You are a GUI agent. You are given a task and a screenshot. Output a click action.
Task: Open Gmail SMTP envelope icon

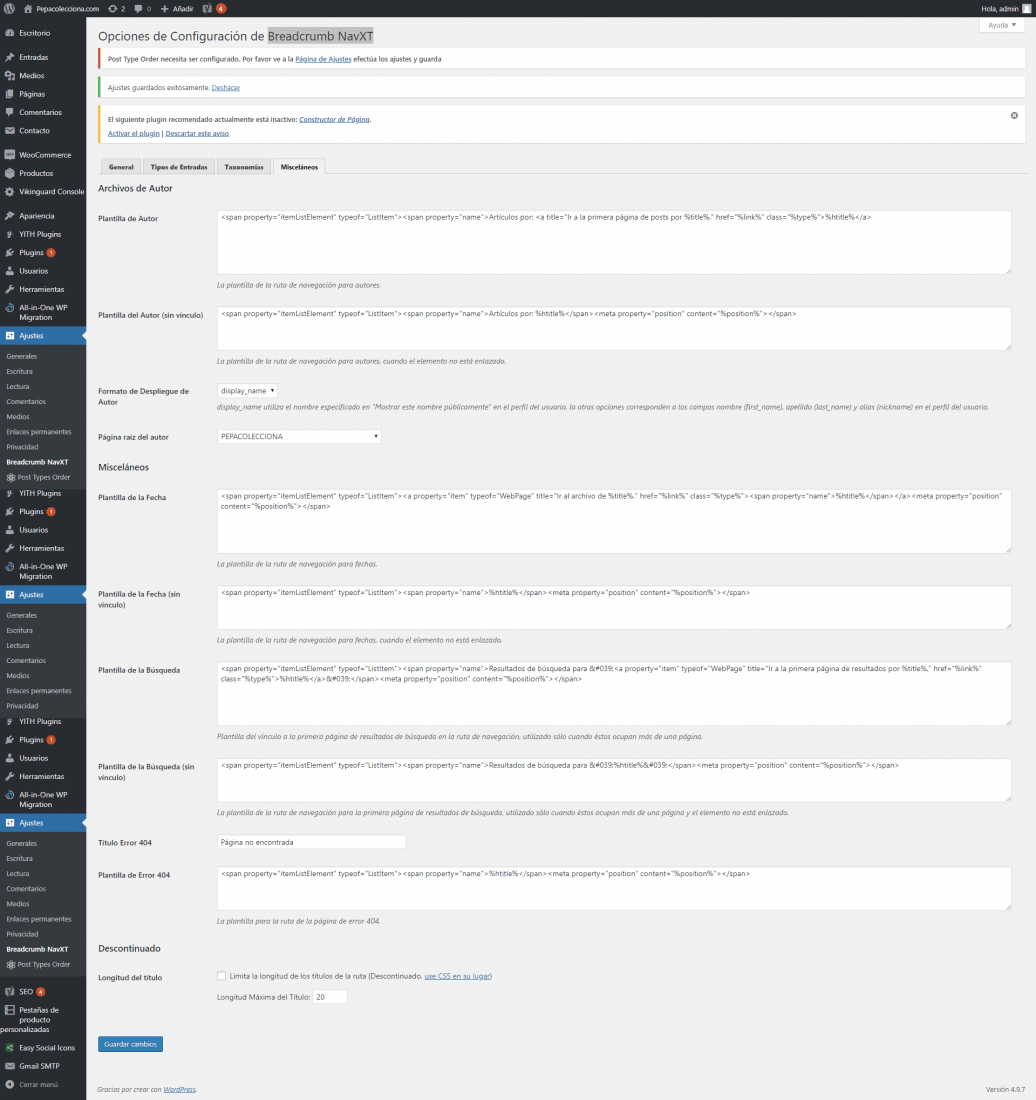pos(10,1066)
